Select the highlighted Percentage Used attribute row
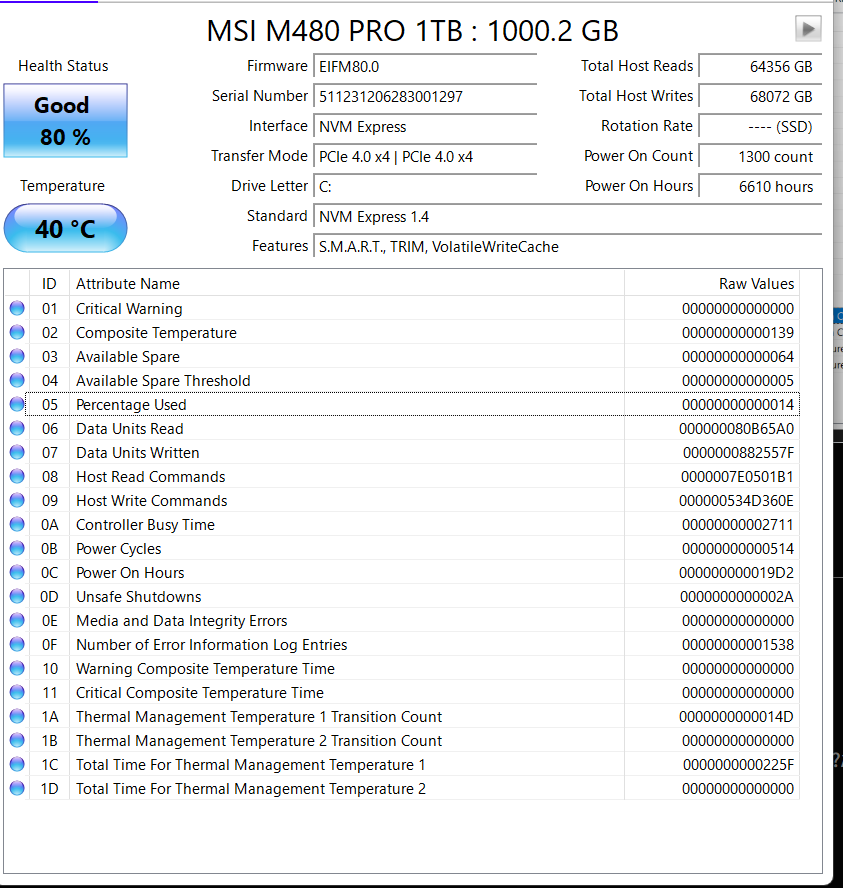This screenshot has height=888, width=843. tap(400, 404)
